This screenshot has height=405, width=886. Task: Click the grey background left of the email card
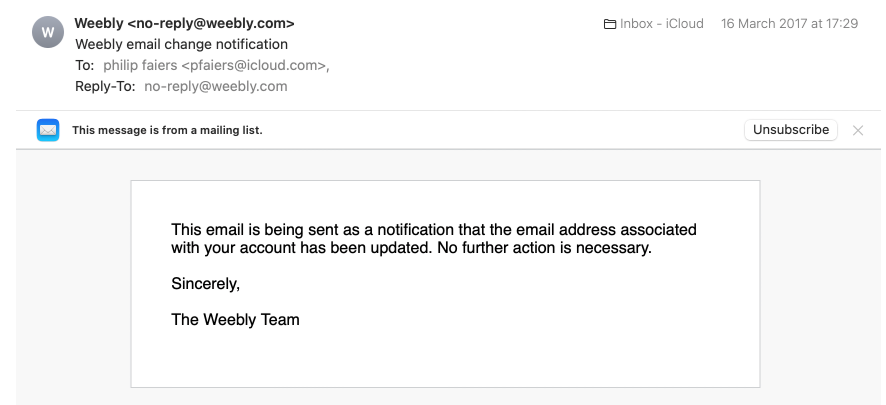tap(72, 280)
